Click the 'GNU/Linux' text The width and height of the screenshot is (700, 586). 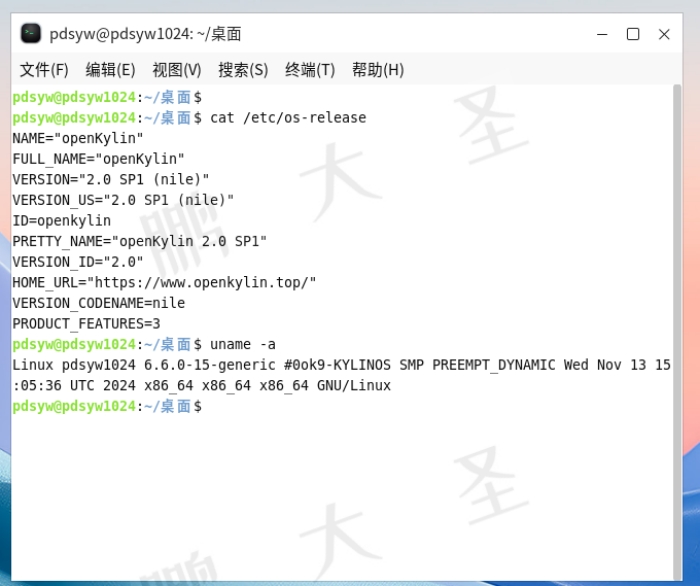pyautogui.click(x=354, y=385)
